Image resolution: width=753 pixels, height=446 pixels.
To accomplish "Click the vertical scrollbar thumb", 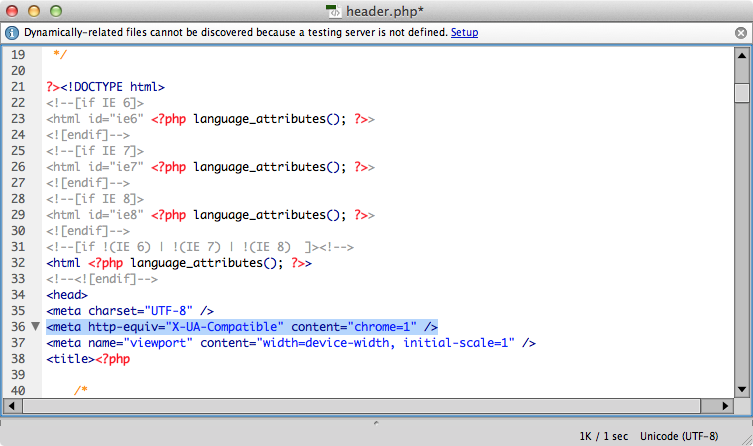I will (x=742, y=93).
